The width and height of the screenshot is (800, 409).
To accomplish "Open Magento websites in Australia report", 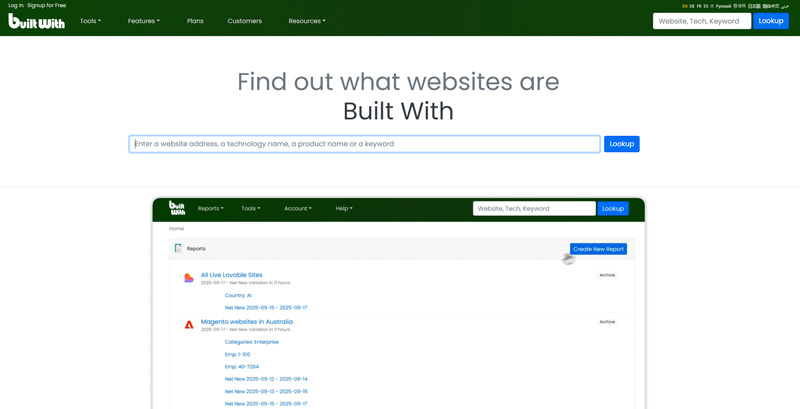I will pos(246,322).
